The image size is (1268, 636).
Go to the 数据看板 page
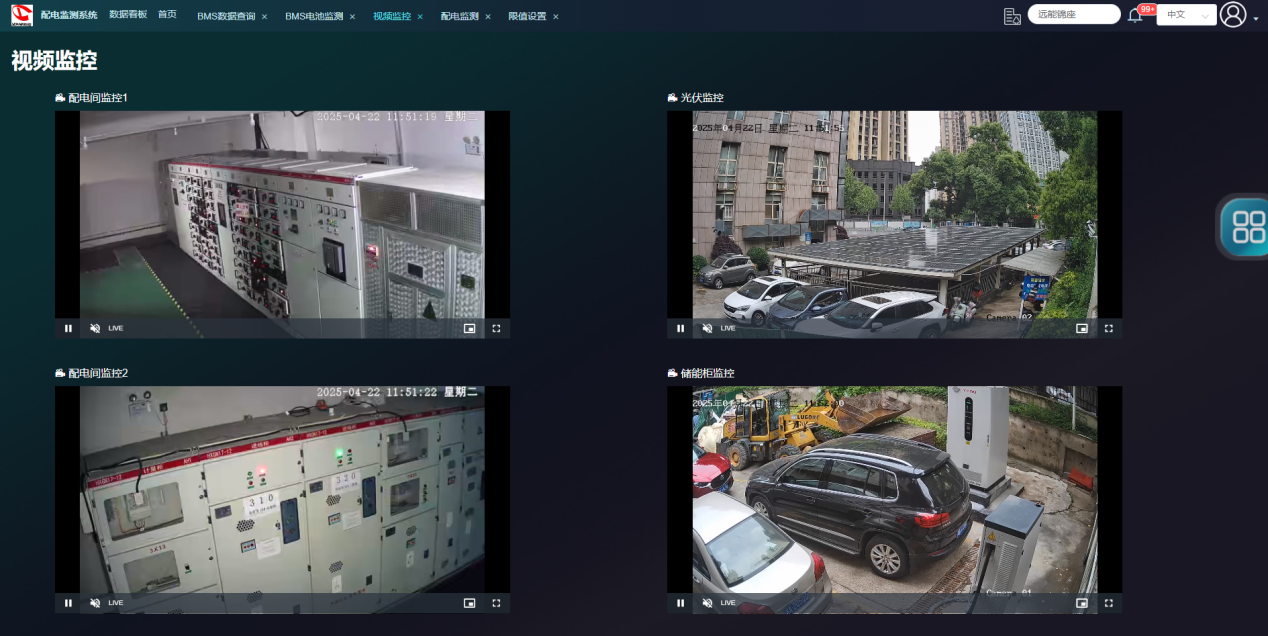tap(128, 15)
